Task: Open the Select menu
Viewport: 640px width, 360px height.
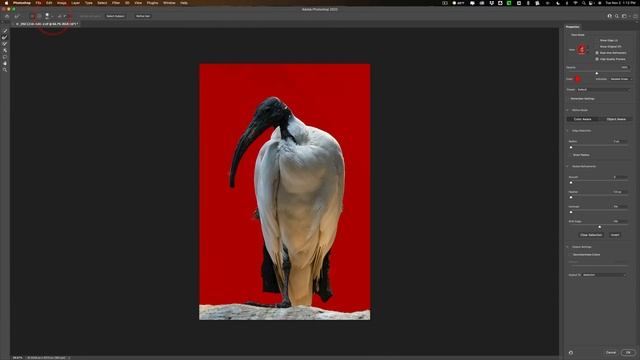Action: 102,3
